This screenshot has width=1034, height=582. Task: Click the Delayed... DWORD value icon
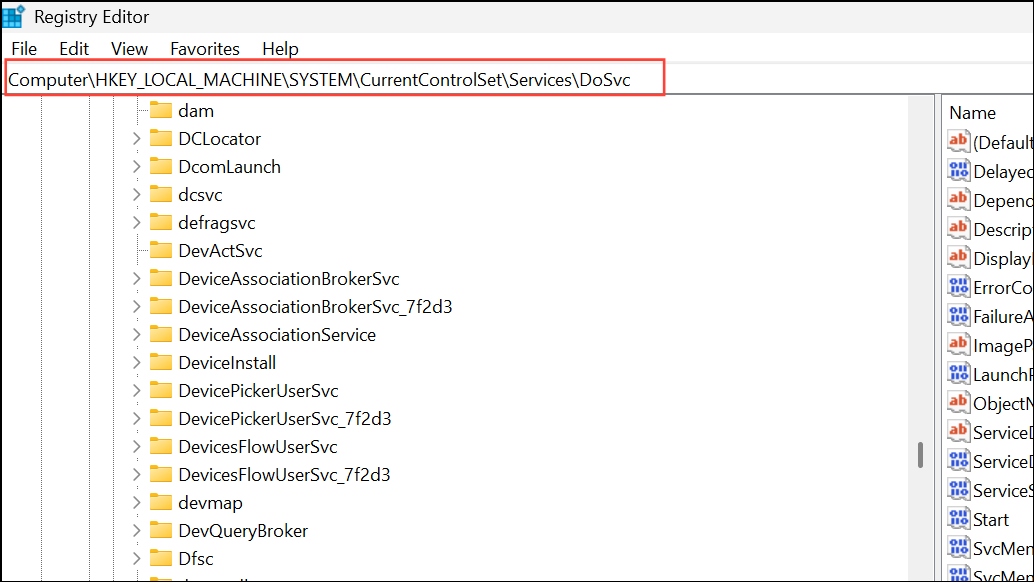pos(959,170)
